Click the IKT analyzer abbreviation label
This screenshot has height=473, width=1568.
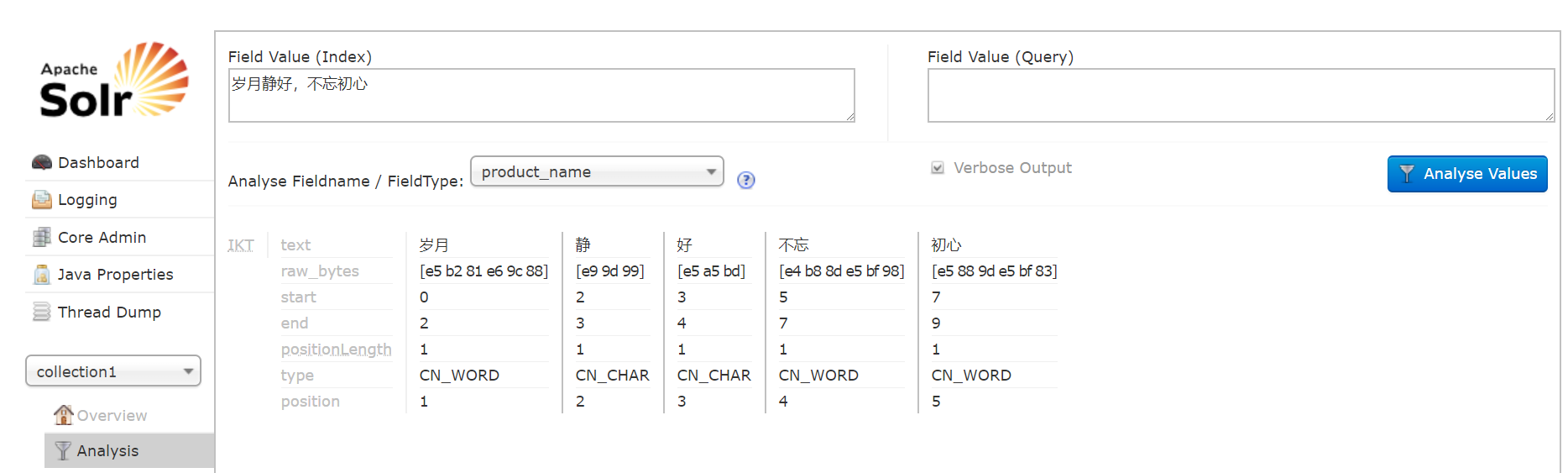(x=241, y=245)
